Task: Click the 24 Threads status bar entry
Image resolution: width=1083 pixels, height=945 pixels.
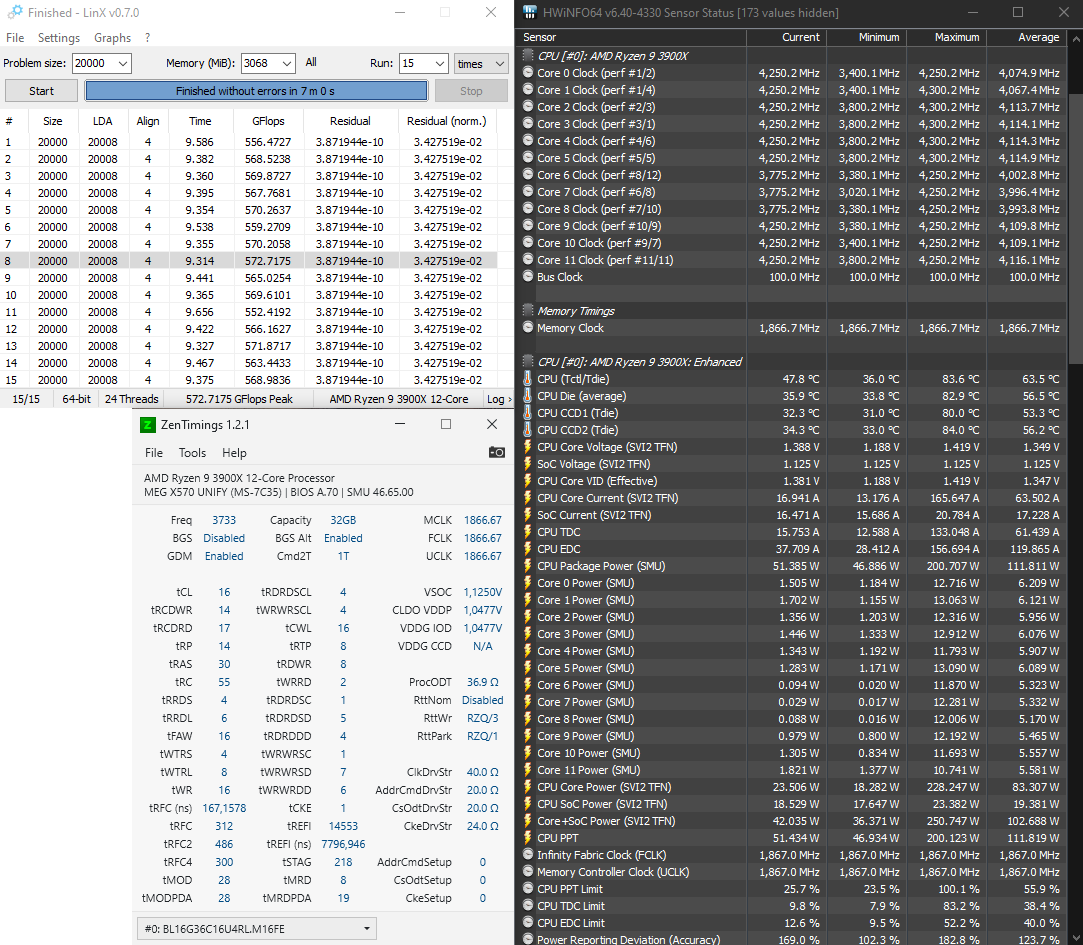Action: [x=131, y=399]
